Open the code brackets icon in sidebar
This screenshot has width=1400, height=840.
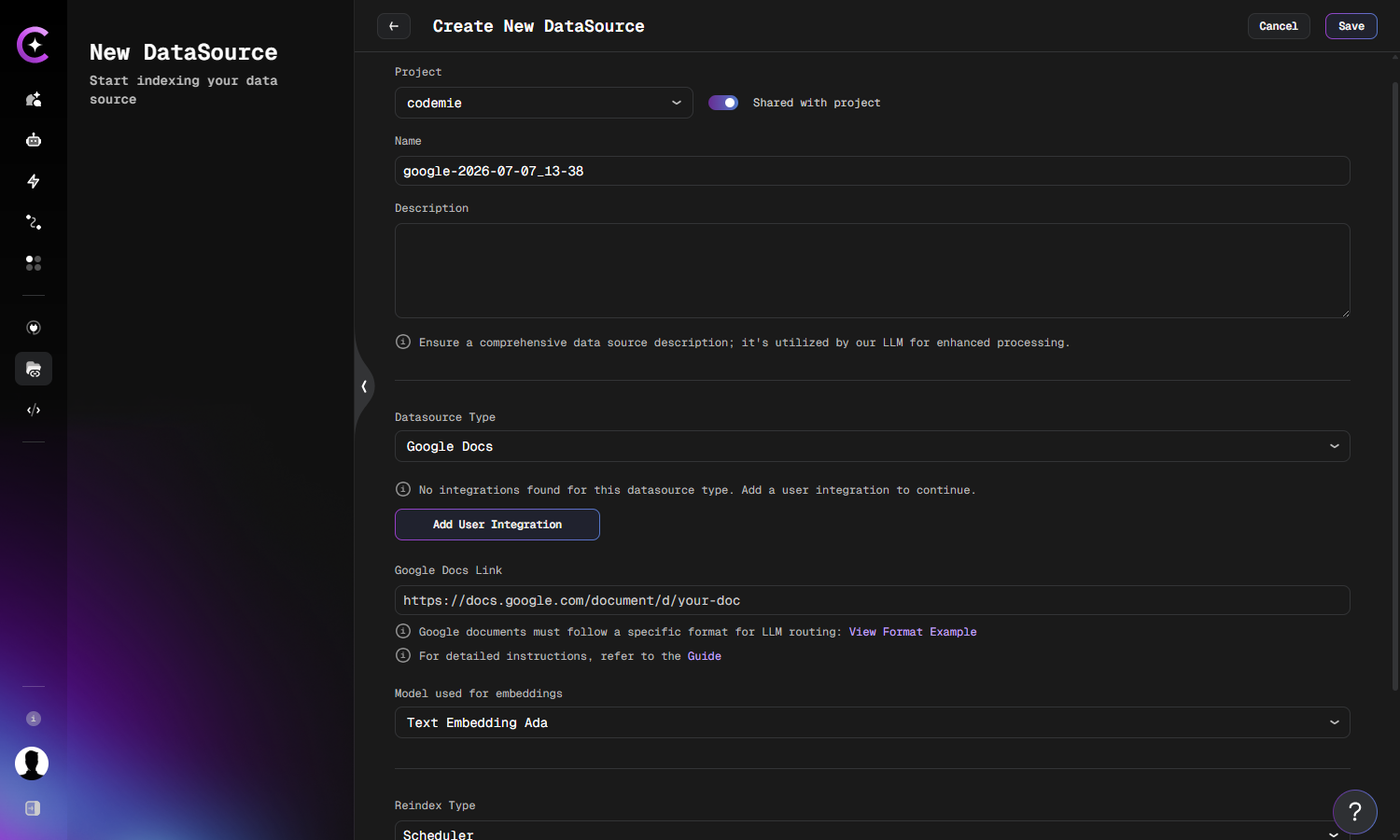[34, 410]
